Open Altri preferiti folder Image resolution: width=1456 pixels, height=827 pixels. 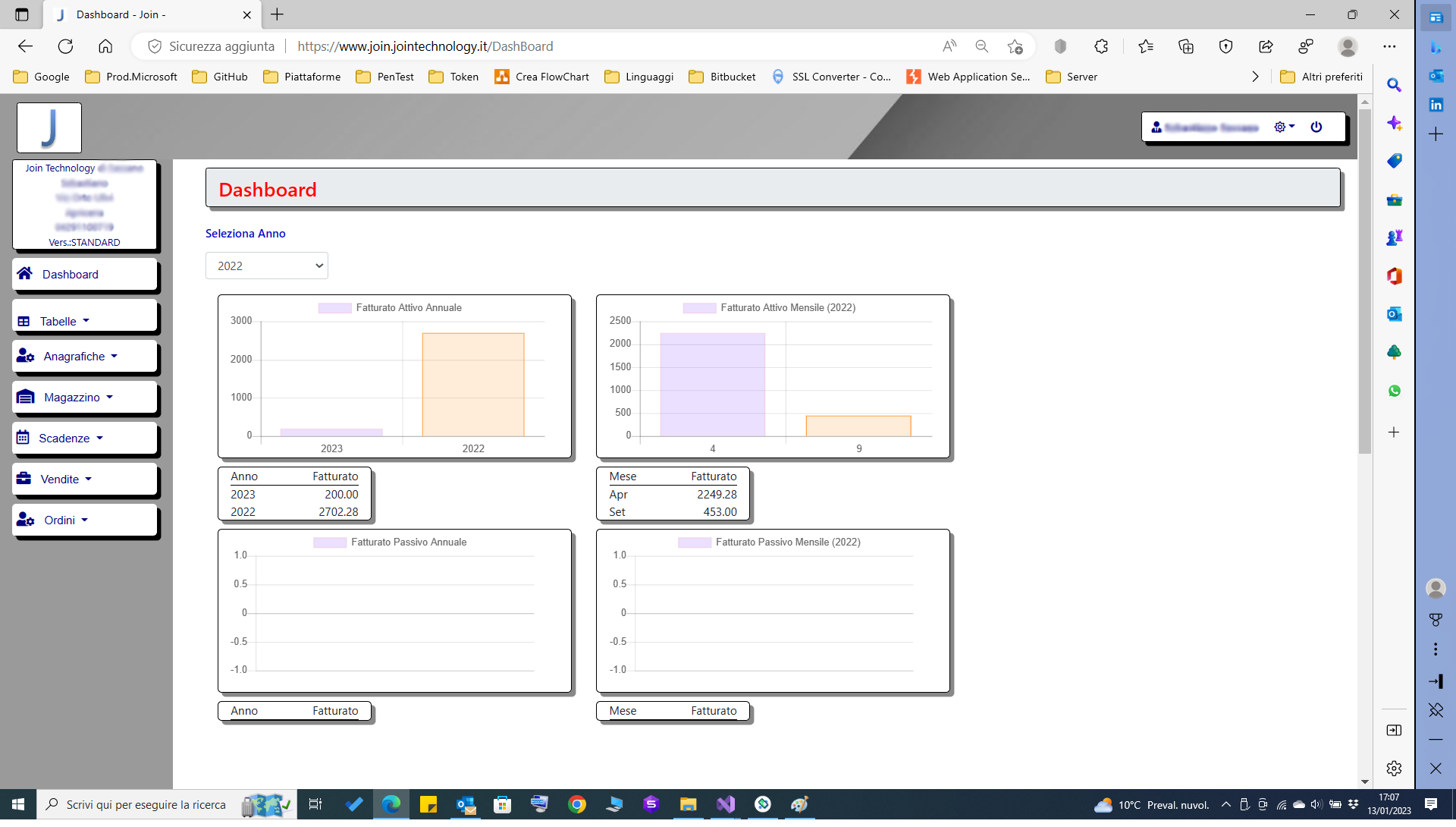coord(1321,77)
